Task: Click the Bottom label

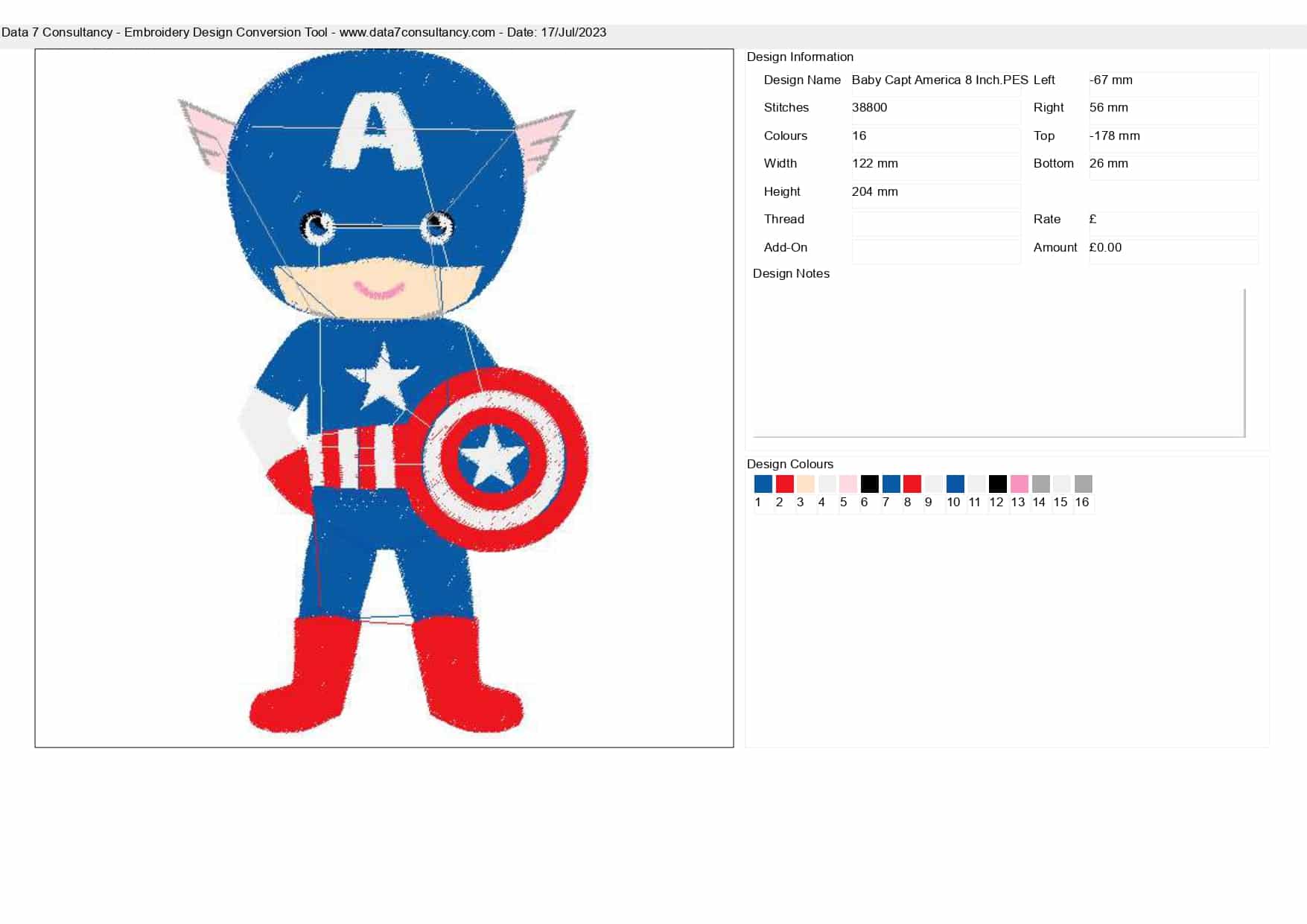Action: (1054, 163)
